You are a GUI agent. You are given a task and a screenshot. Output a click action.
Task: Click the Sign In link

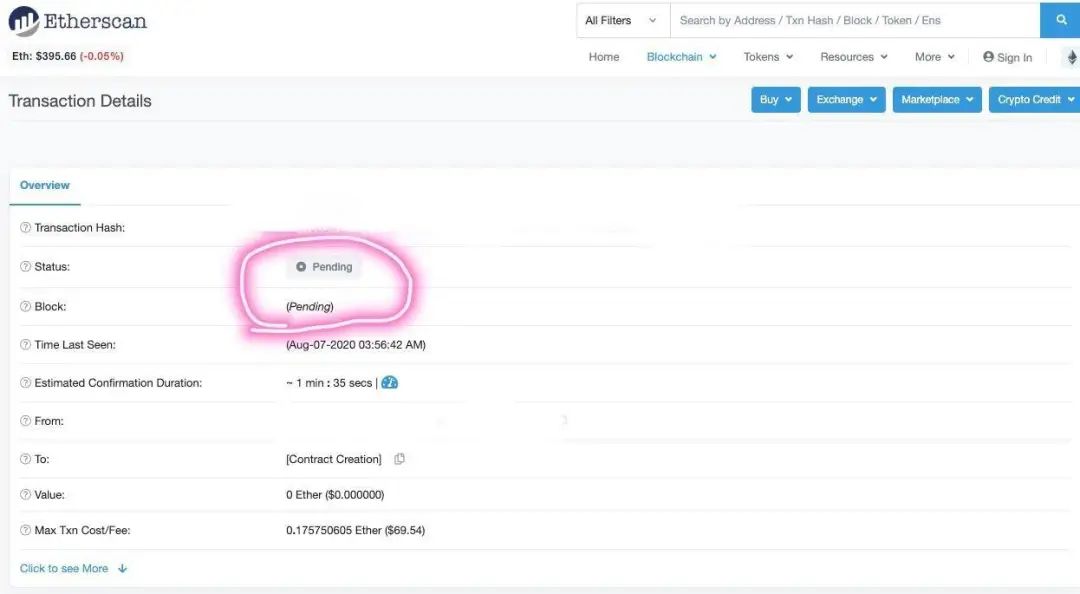coord(1008,57)
